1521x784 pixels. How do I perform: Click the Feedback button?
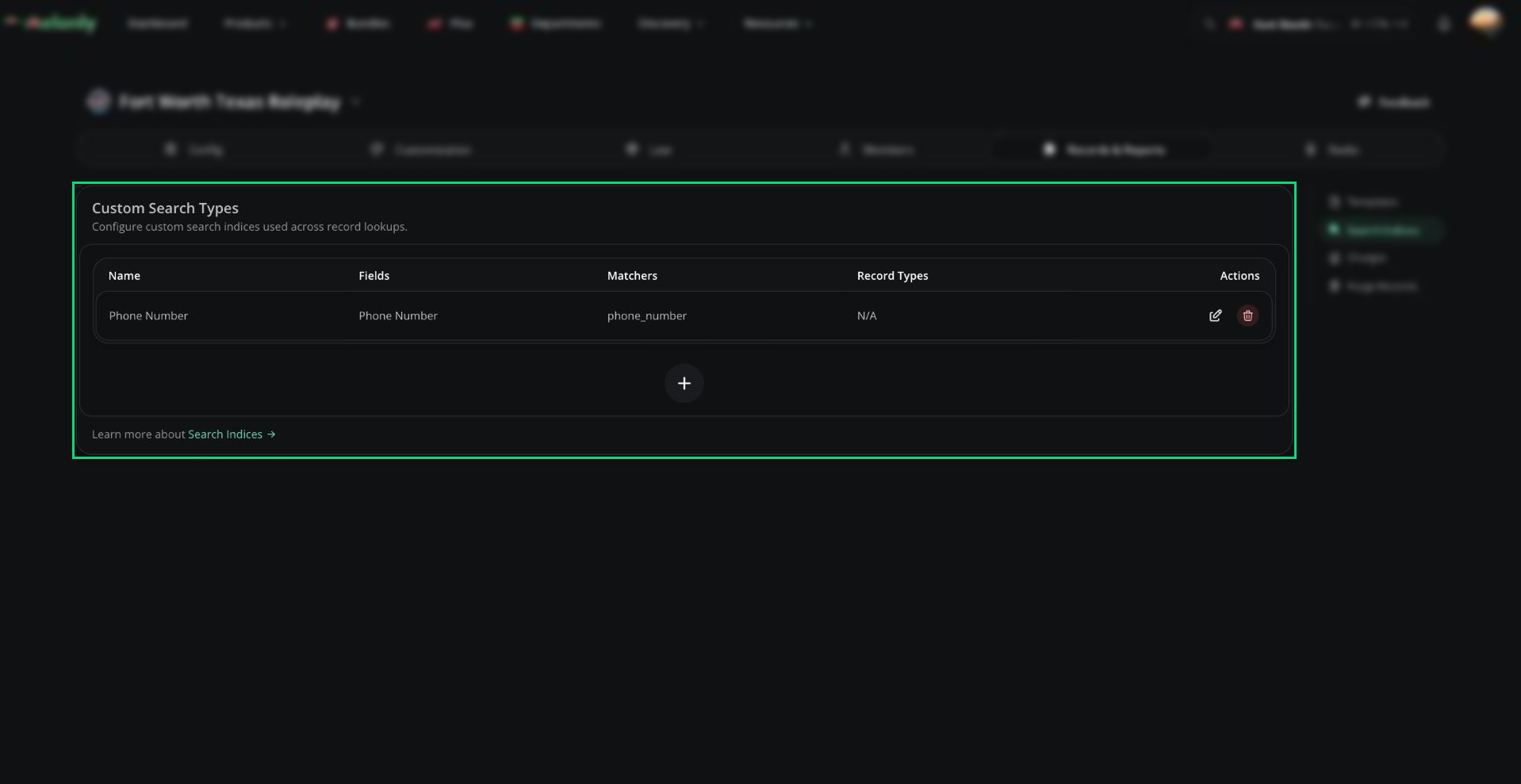tap(1394, 102)
